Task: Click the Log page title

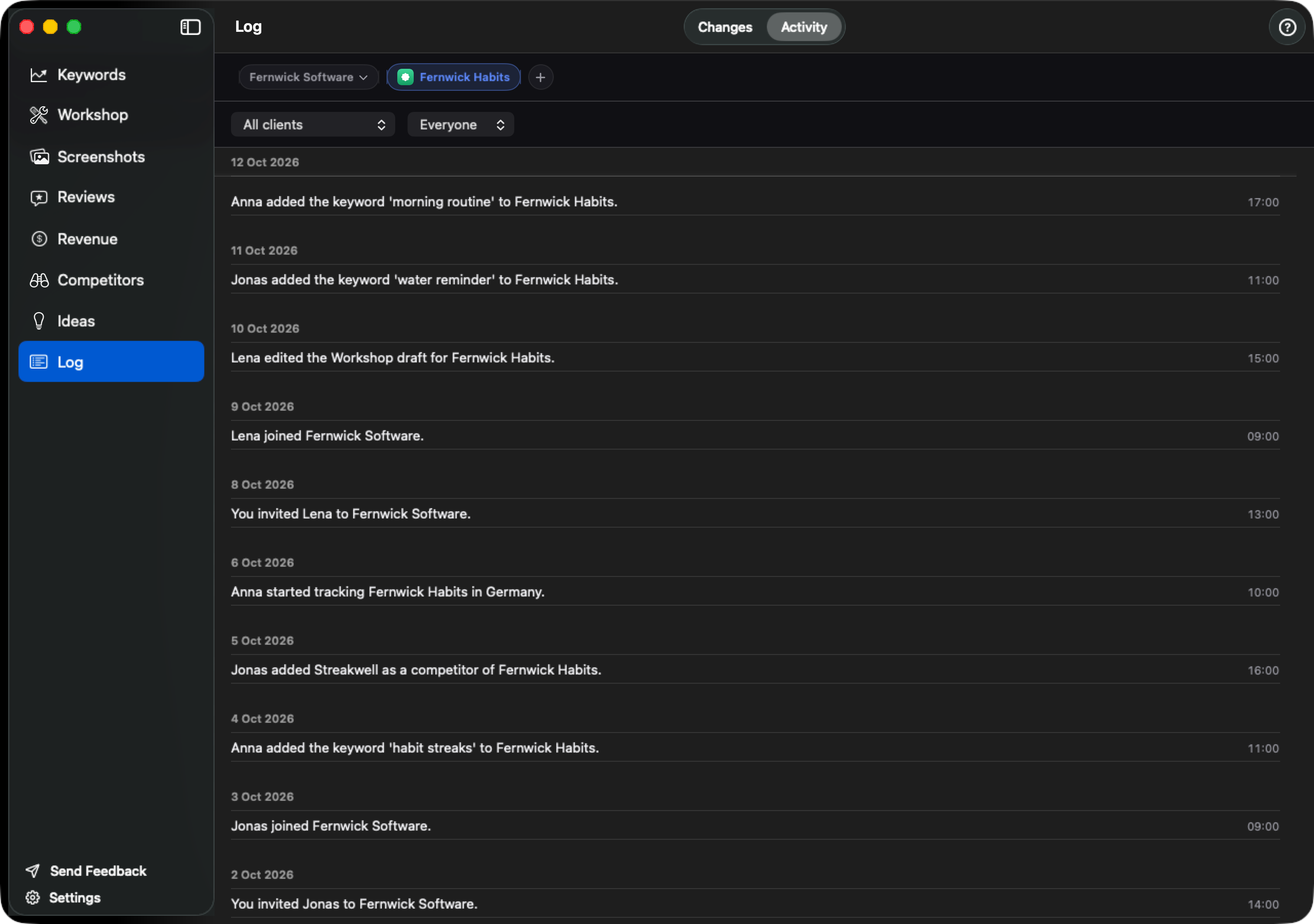Action: 248,27
